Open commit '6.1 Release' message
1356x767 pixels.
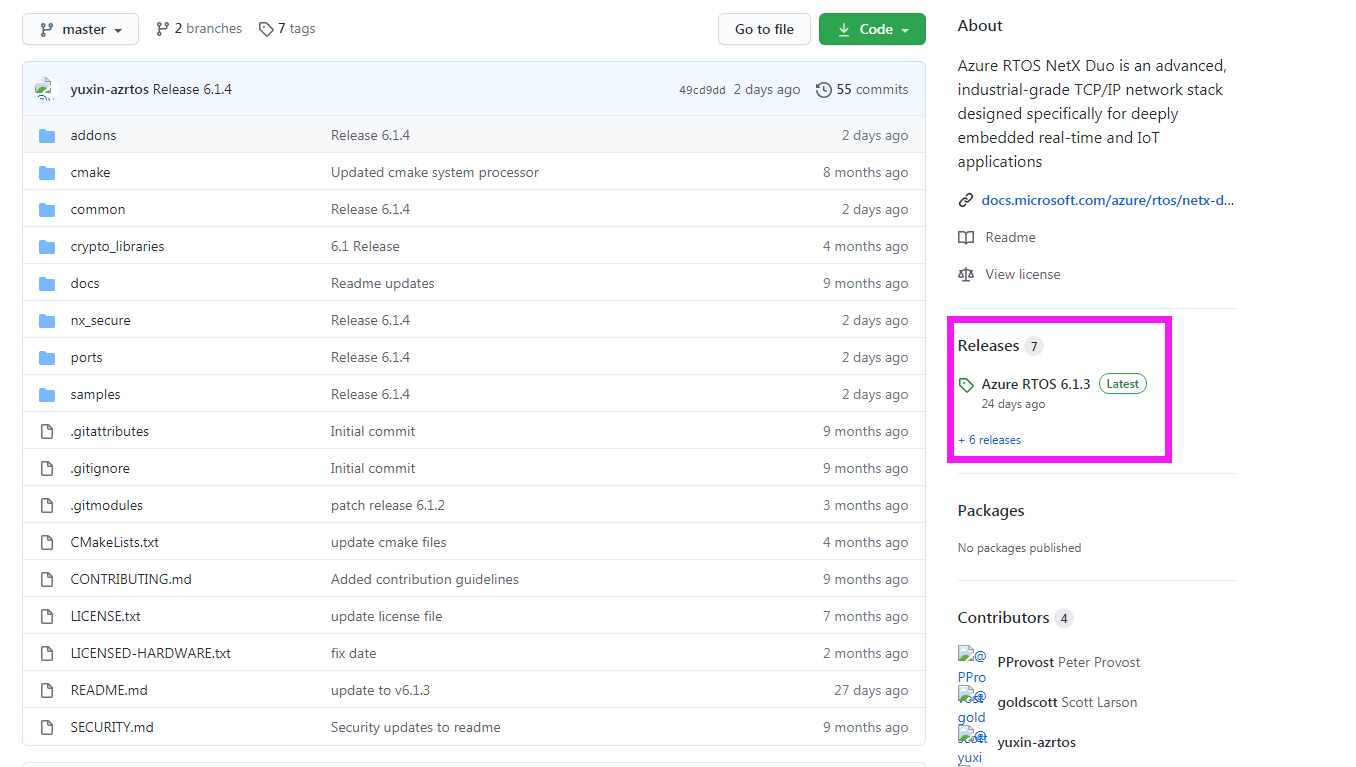point(365,246)
